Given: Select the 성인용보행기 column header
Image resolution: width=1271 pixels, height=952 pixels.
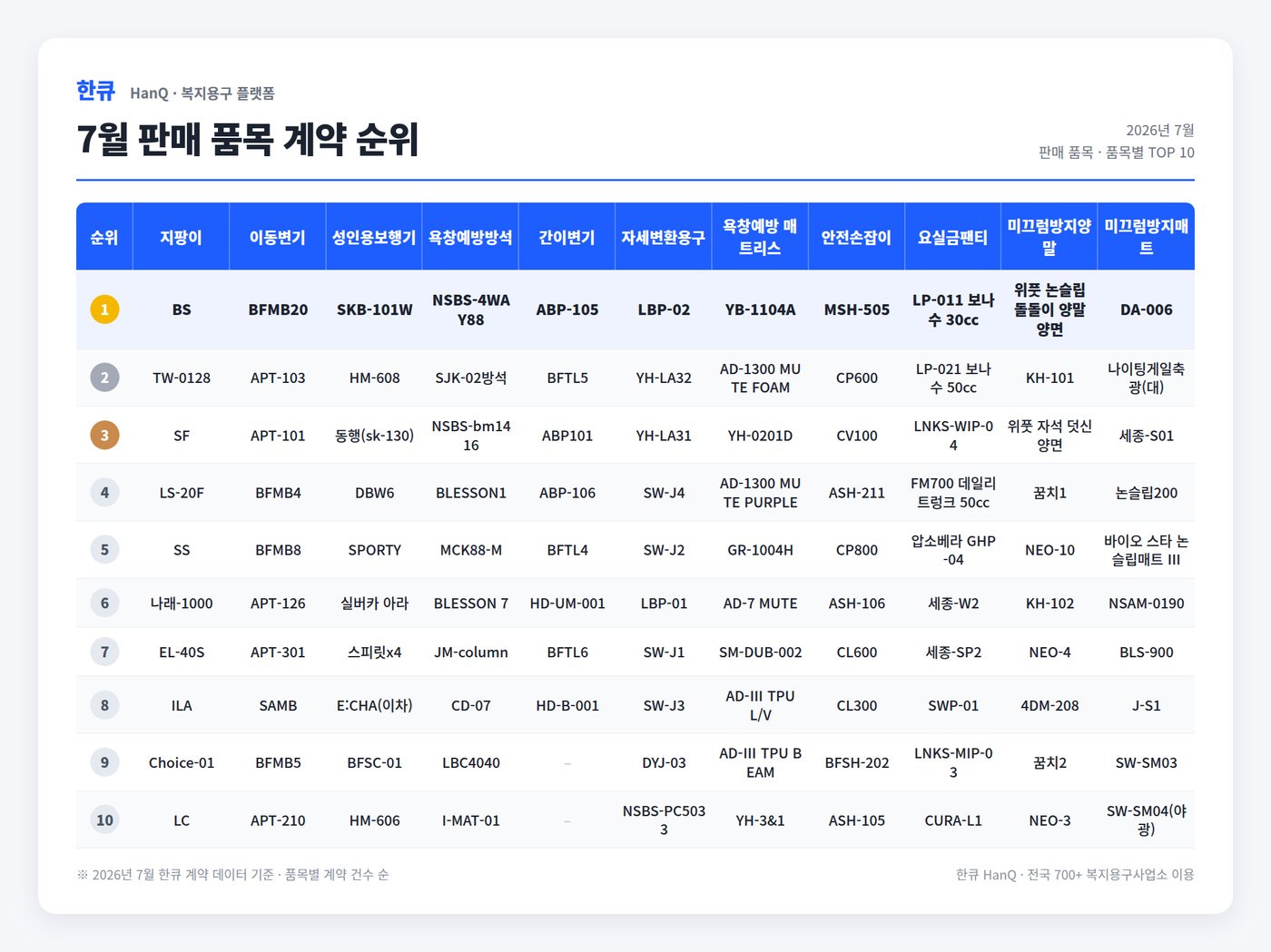Looking at the screenshot, I should [374, 237].
